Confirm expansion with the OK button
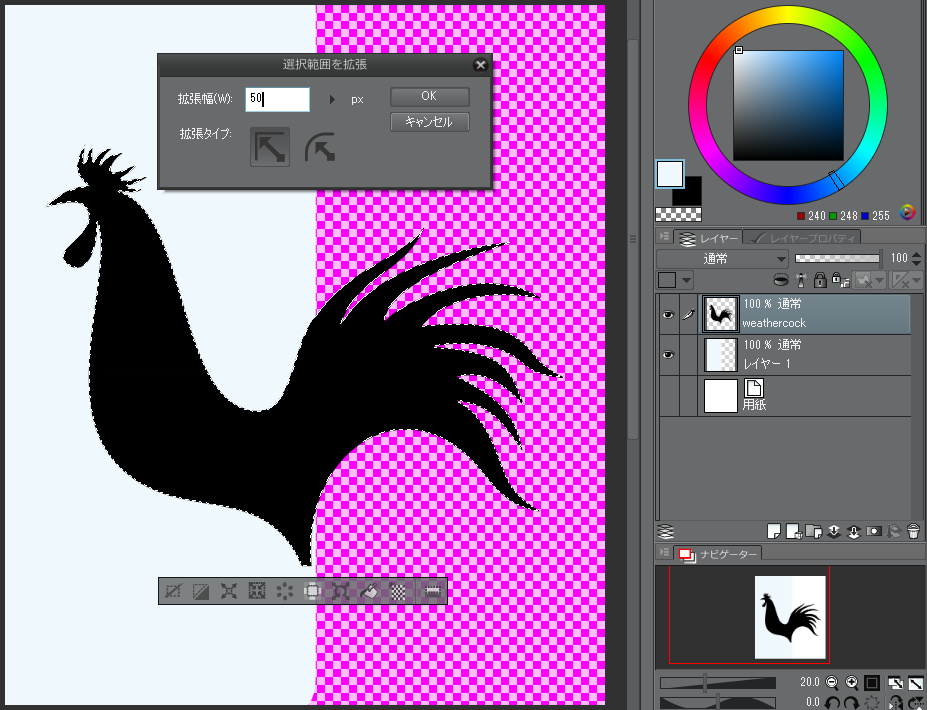The image size is (927, 710). point(429,96)
